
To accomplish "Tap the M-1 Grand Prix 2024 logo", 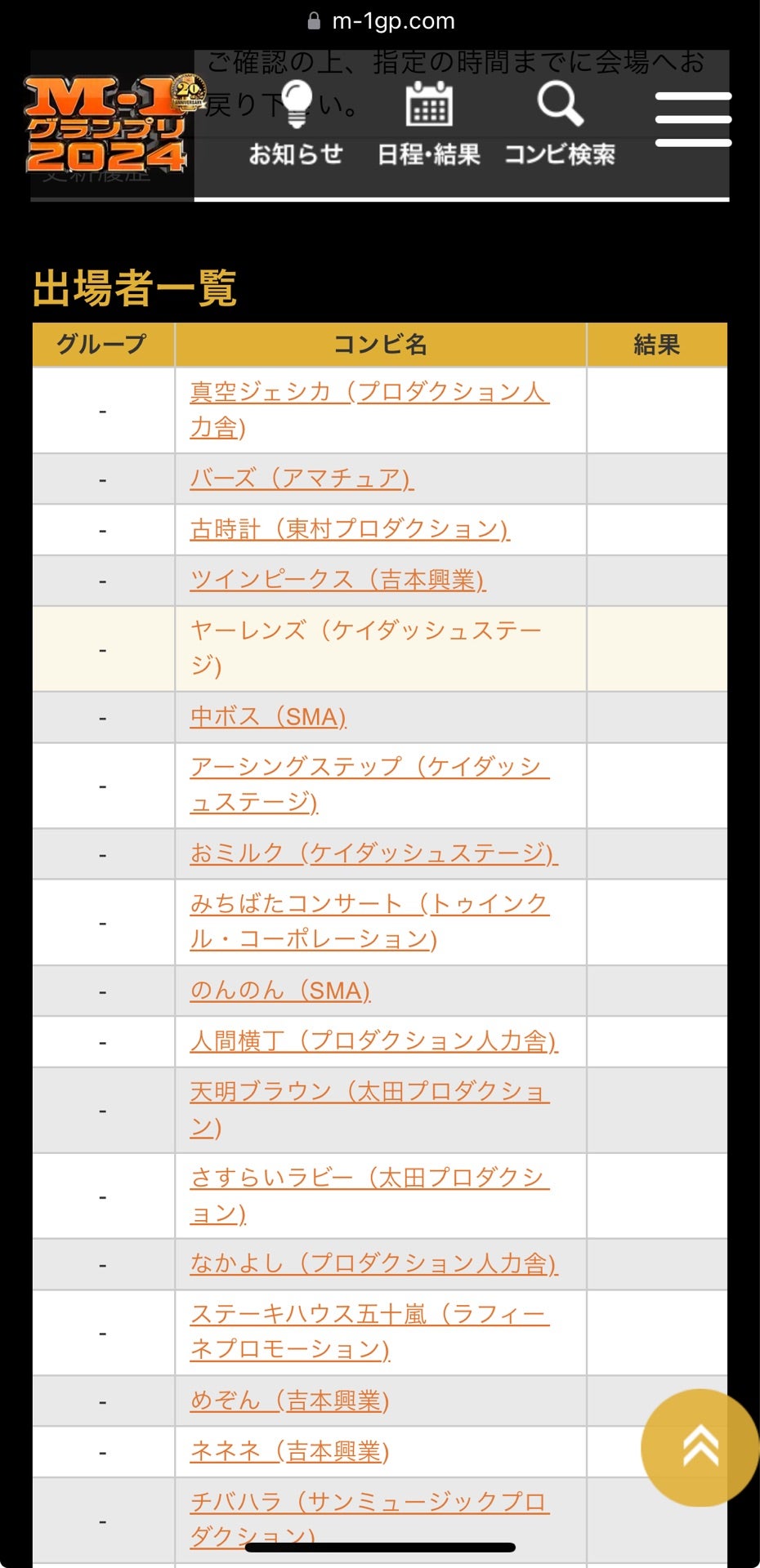I will click(107, 125).
